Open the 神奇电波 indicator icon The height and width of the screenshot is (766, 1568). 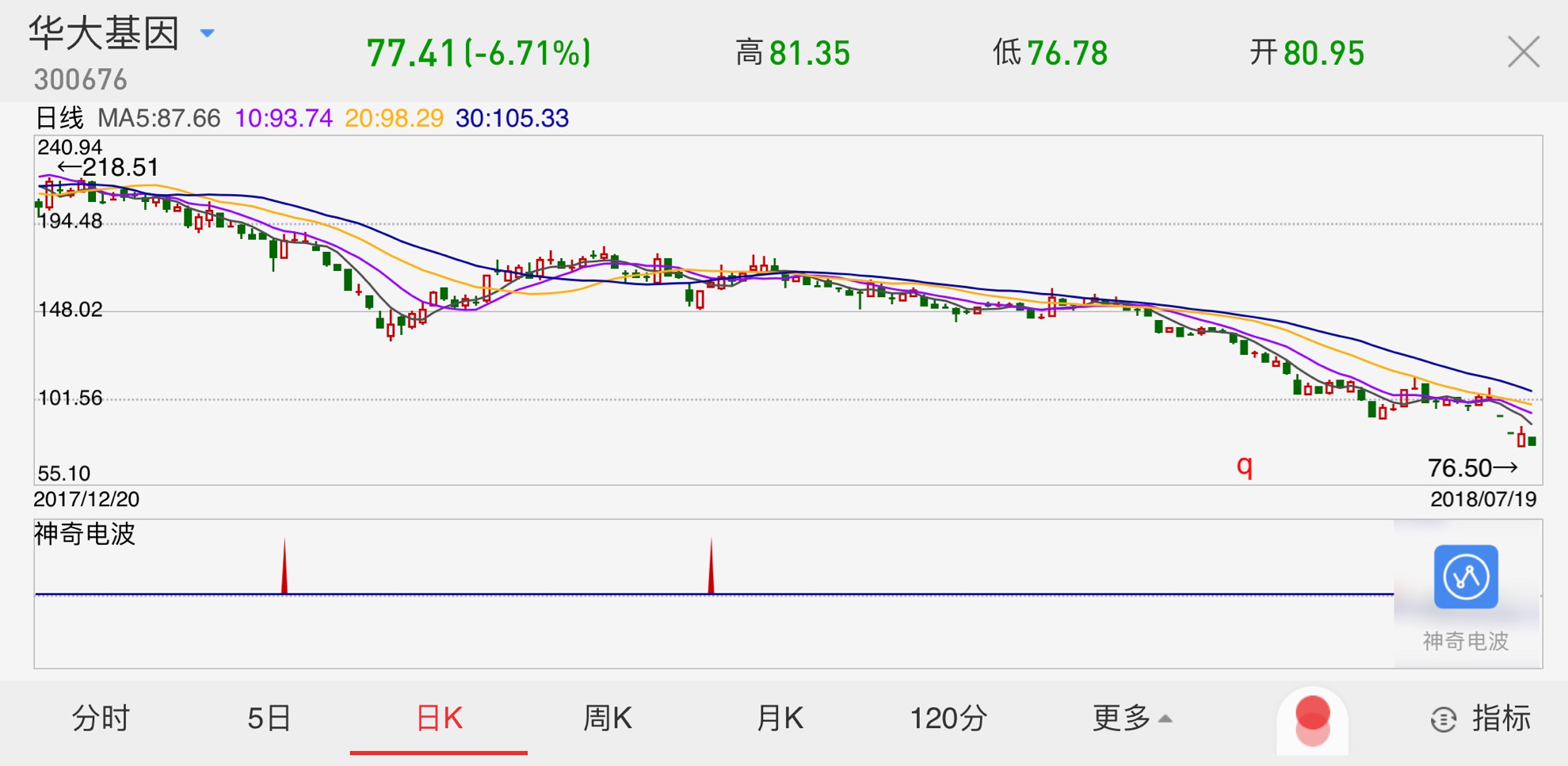(x=1465, y=577)
